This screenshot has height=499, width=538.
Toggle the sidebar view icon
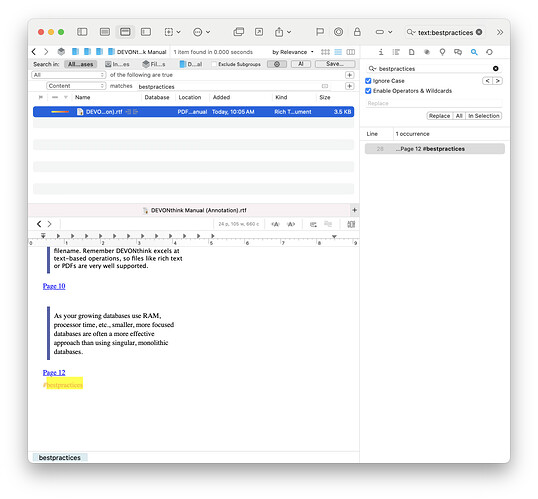click(82, 32)
